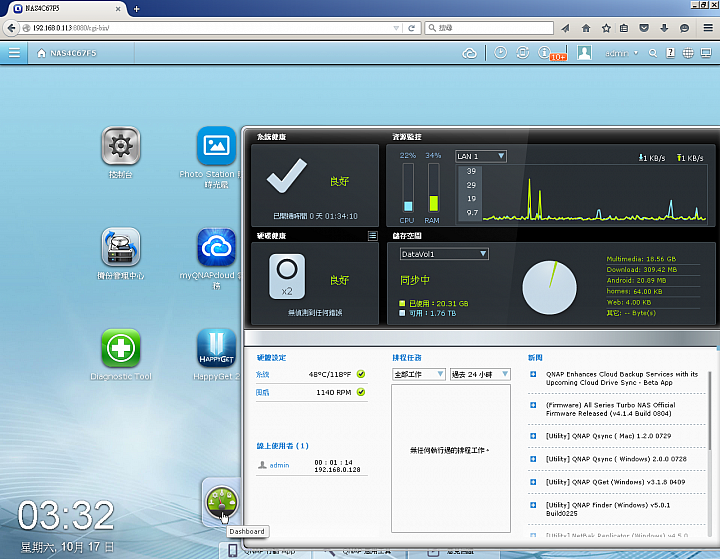Open the Control Panel gear desktop icon
The image size is (720, 559).
click(x=121, y=146)
